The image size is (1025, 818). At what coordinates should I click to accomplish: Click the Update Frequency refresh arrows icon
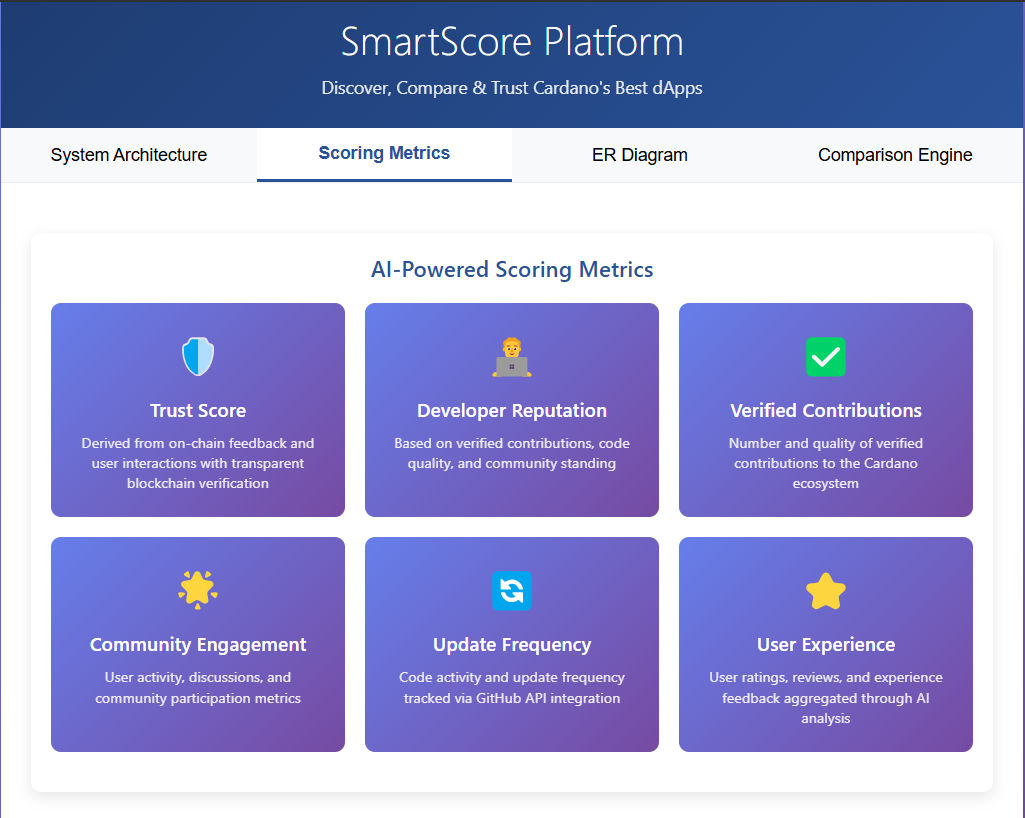512,590
